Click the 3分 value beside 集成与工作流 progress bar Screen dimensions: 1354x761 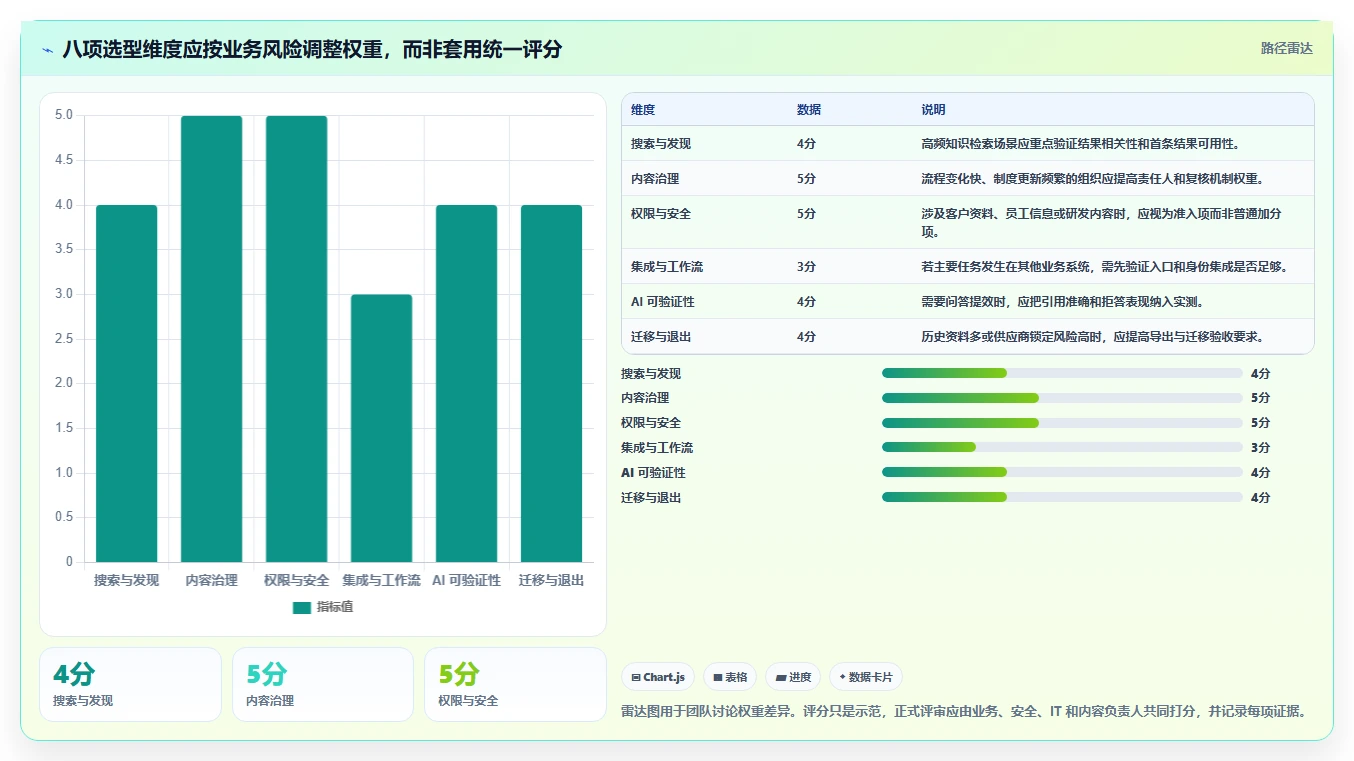pos(1260,448)
